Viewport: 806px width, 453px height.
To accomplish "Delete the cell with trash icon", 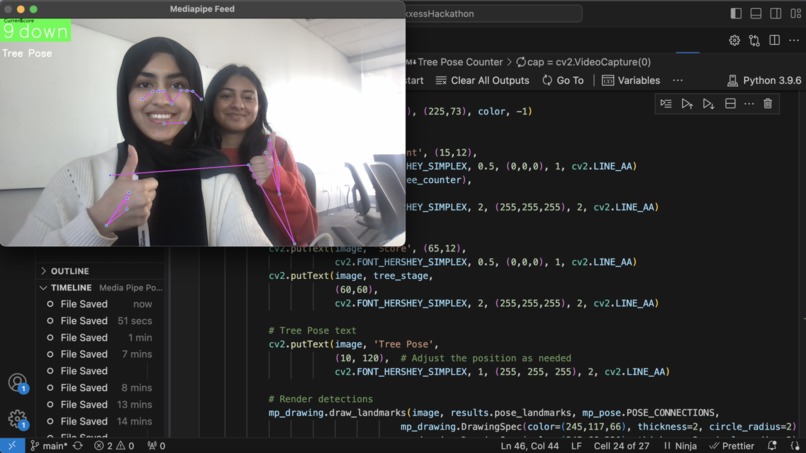I will (767, 104).
